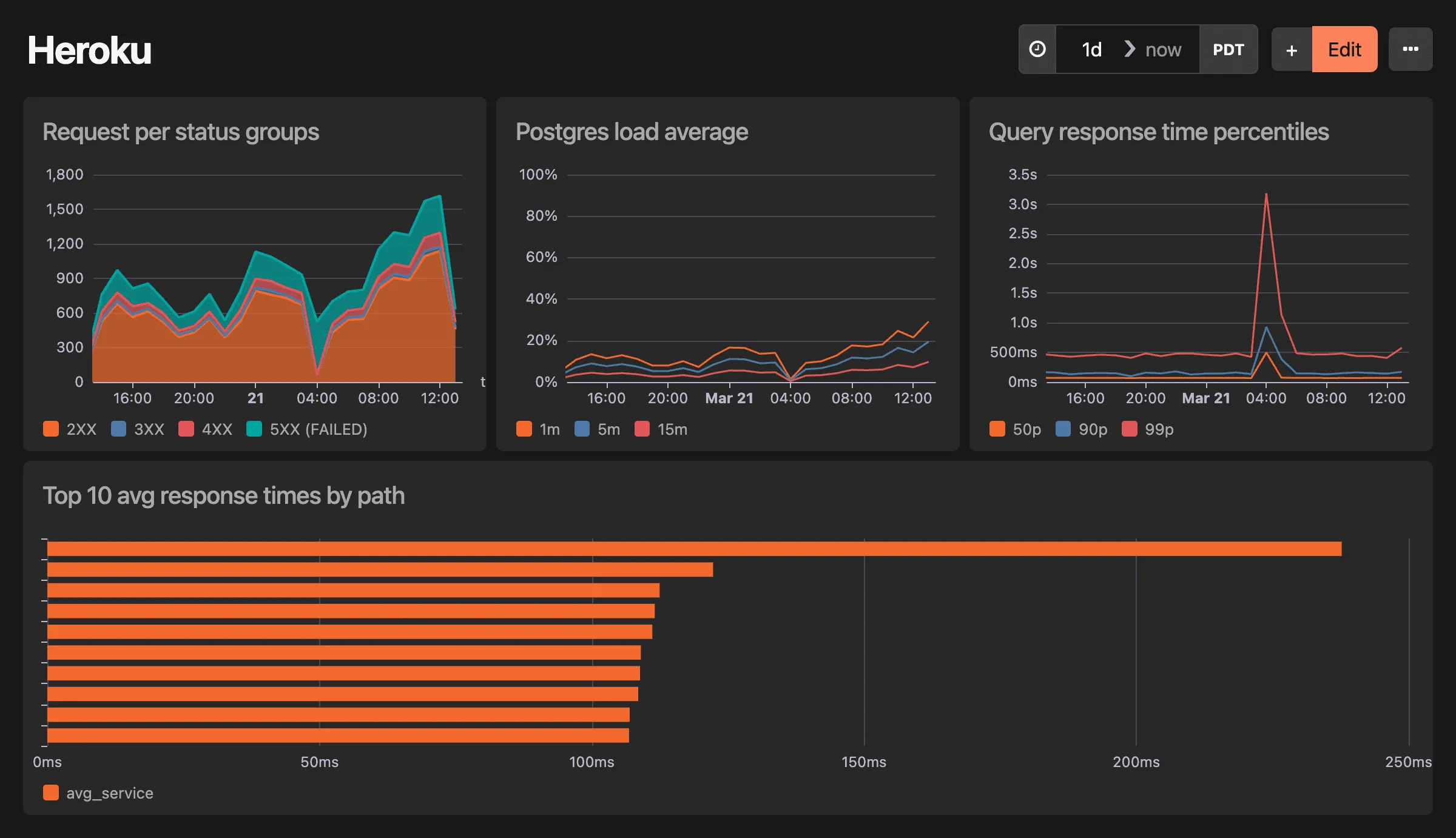Image resolution: width=1456 pixels, height=838 pixels.
Task: Click the Heroku dashboard title
Action: 90,51
